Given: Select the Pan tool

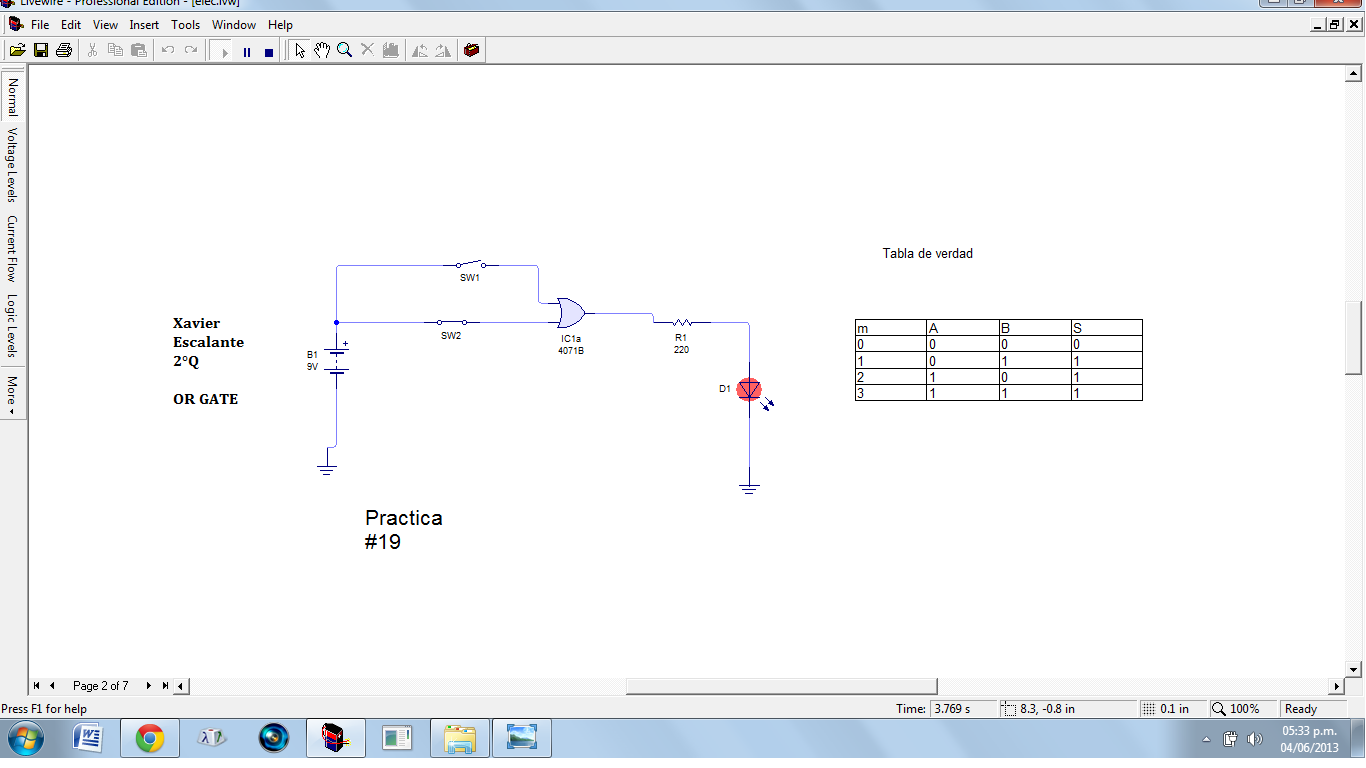Looking at the screenshot, I should 321,49.
